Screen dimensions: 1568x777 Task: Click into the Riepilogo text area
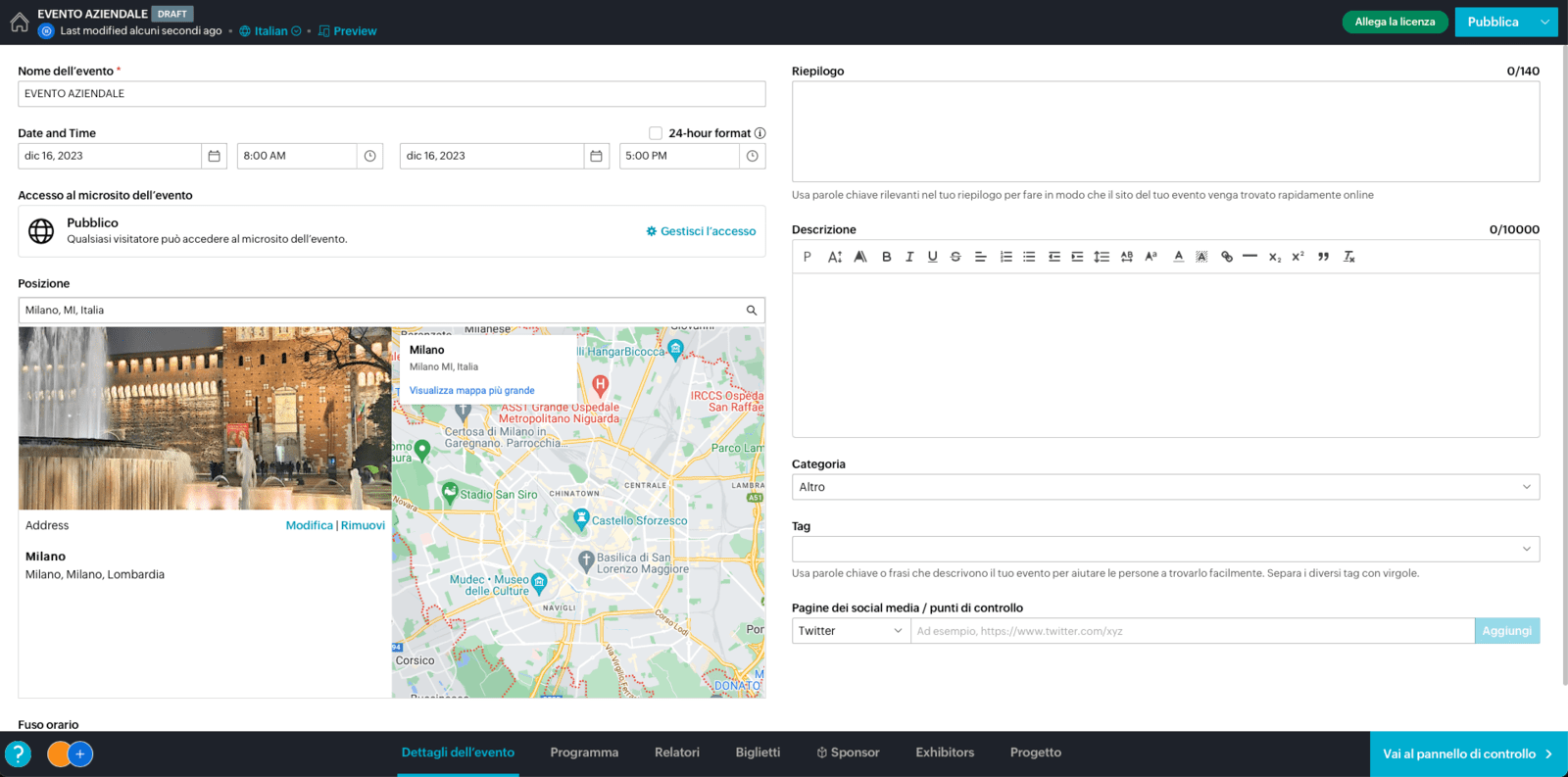pos(1164,131)
